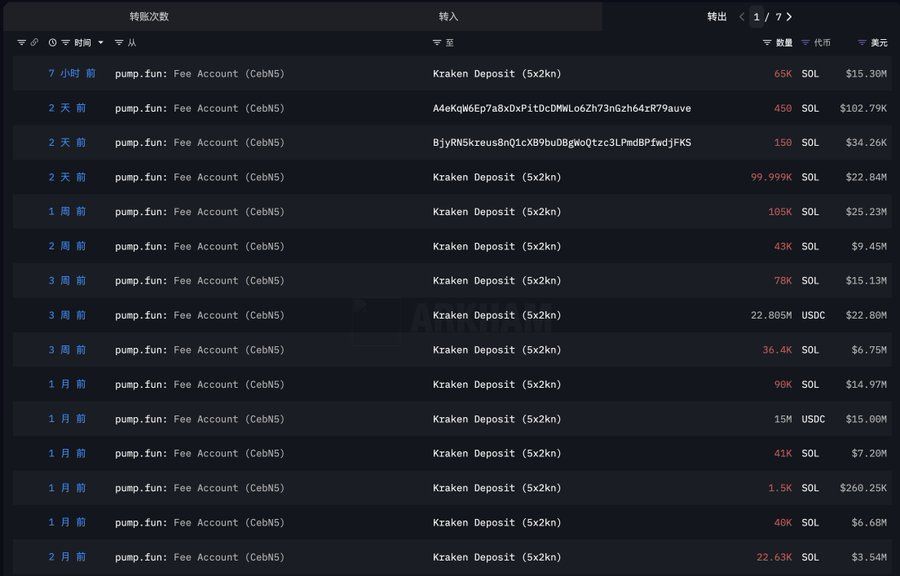
Task: Click the link chain icon in header
Action: [x=34, y=43]
